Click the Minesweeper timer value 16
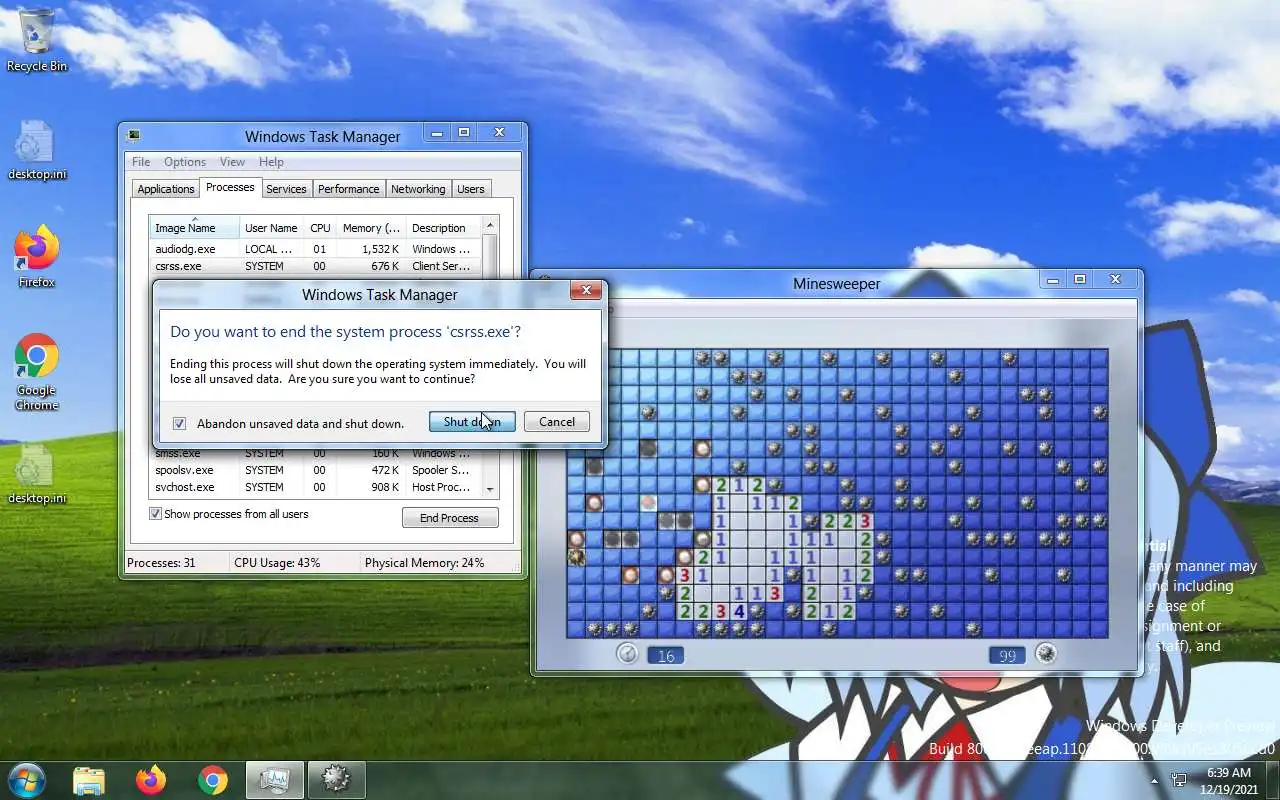This screenshot has height=800, width=1280. (666, 656)
